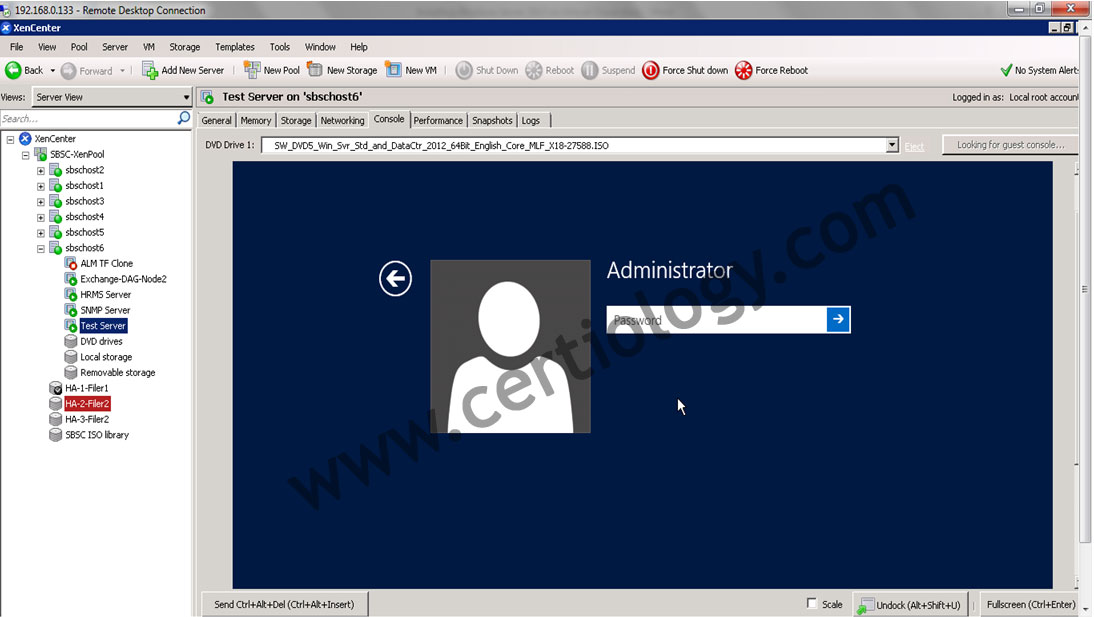Click the Reboot toolbar icon
The height and width of the screenshot is (617, 1094).
pyautogui.click(x=534, y=70)
